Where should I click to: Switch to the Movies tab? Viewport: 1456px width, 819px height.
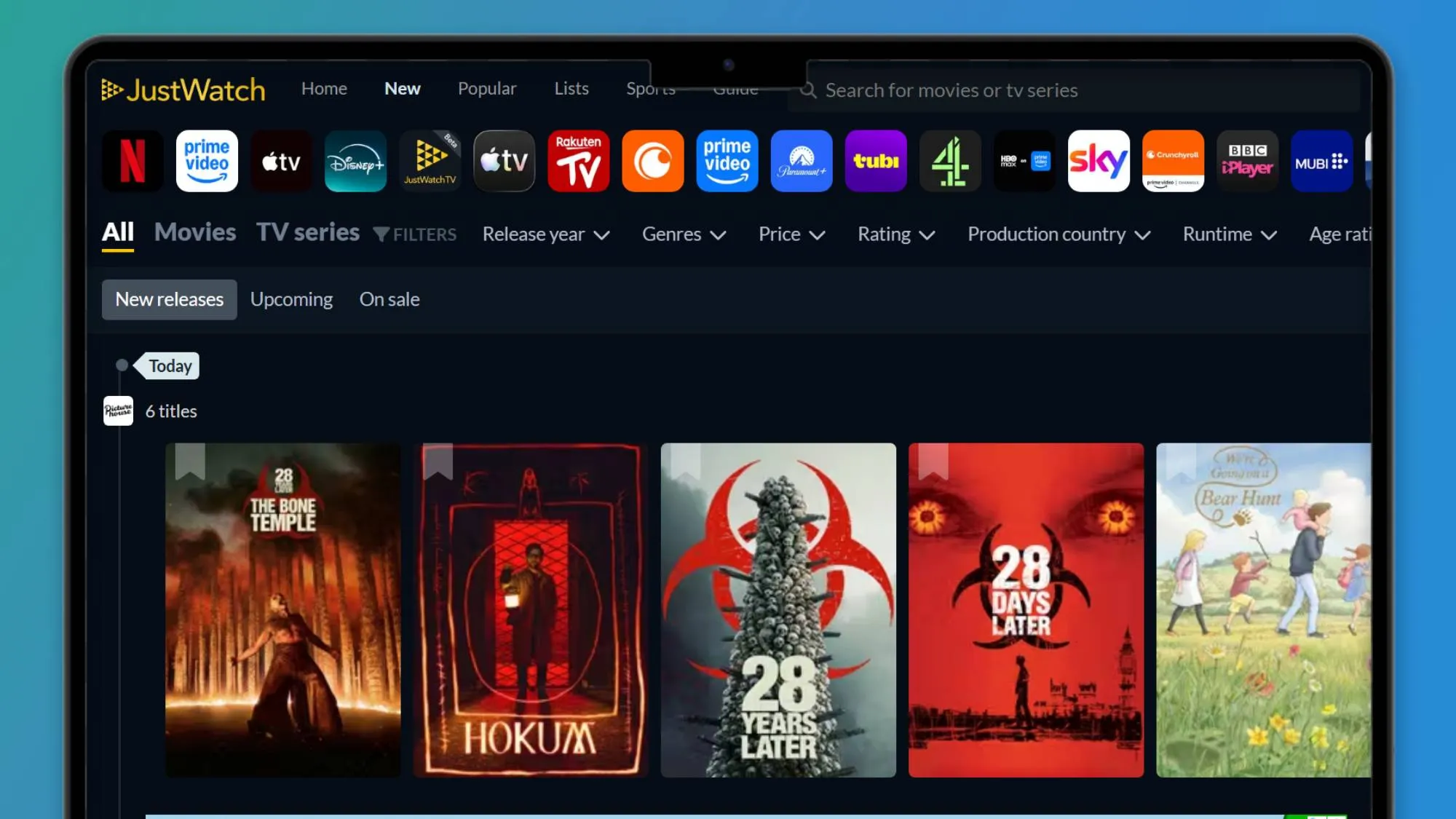point(195,232)
